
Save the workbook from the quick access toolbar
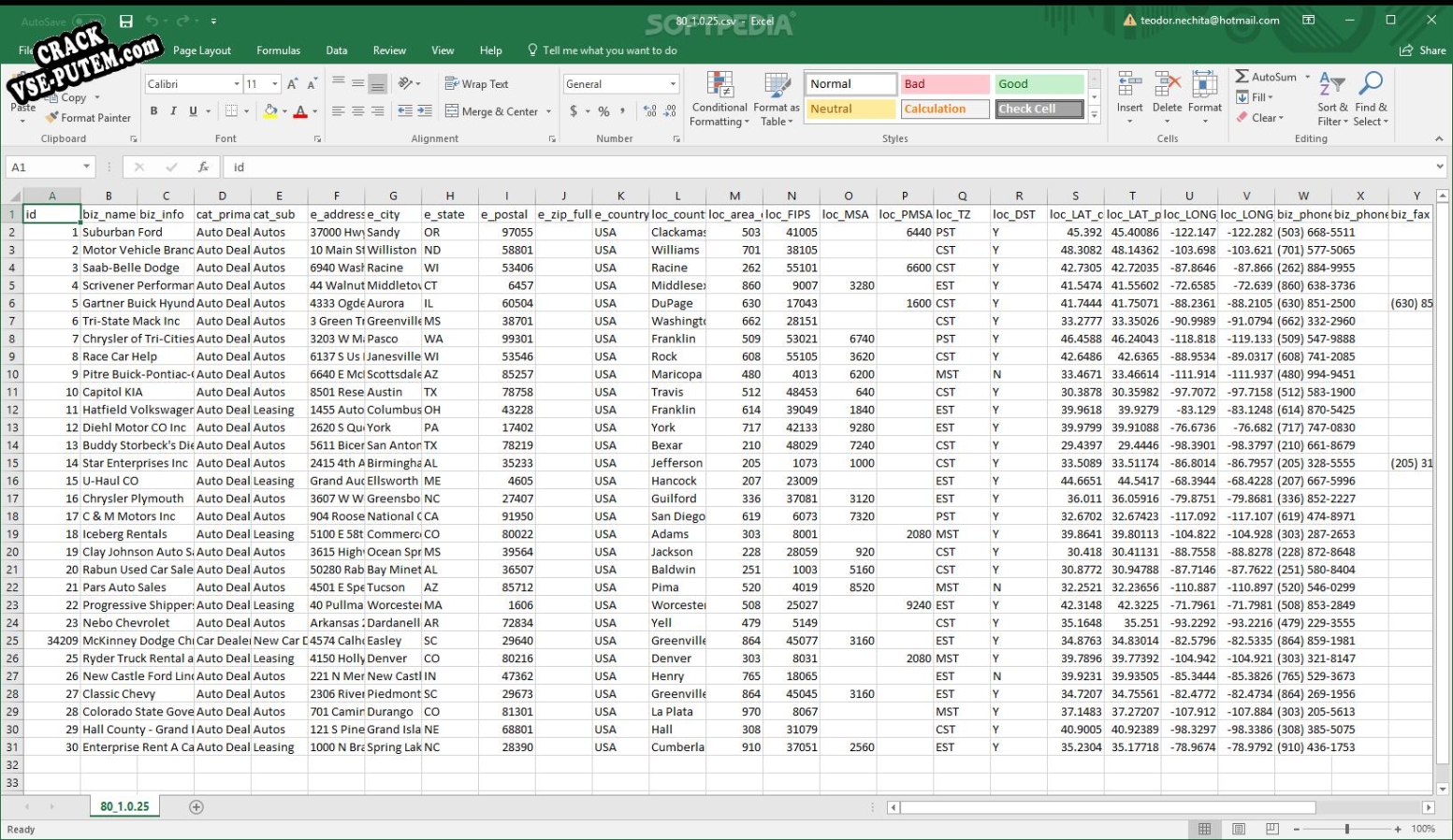(x=125, y=21)
